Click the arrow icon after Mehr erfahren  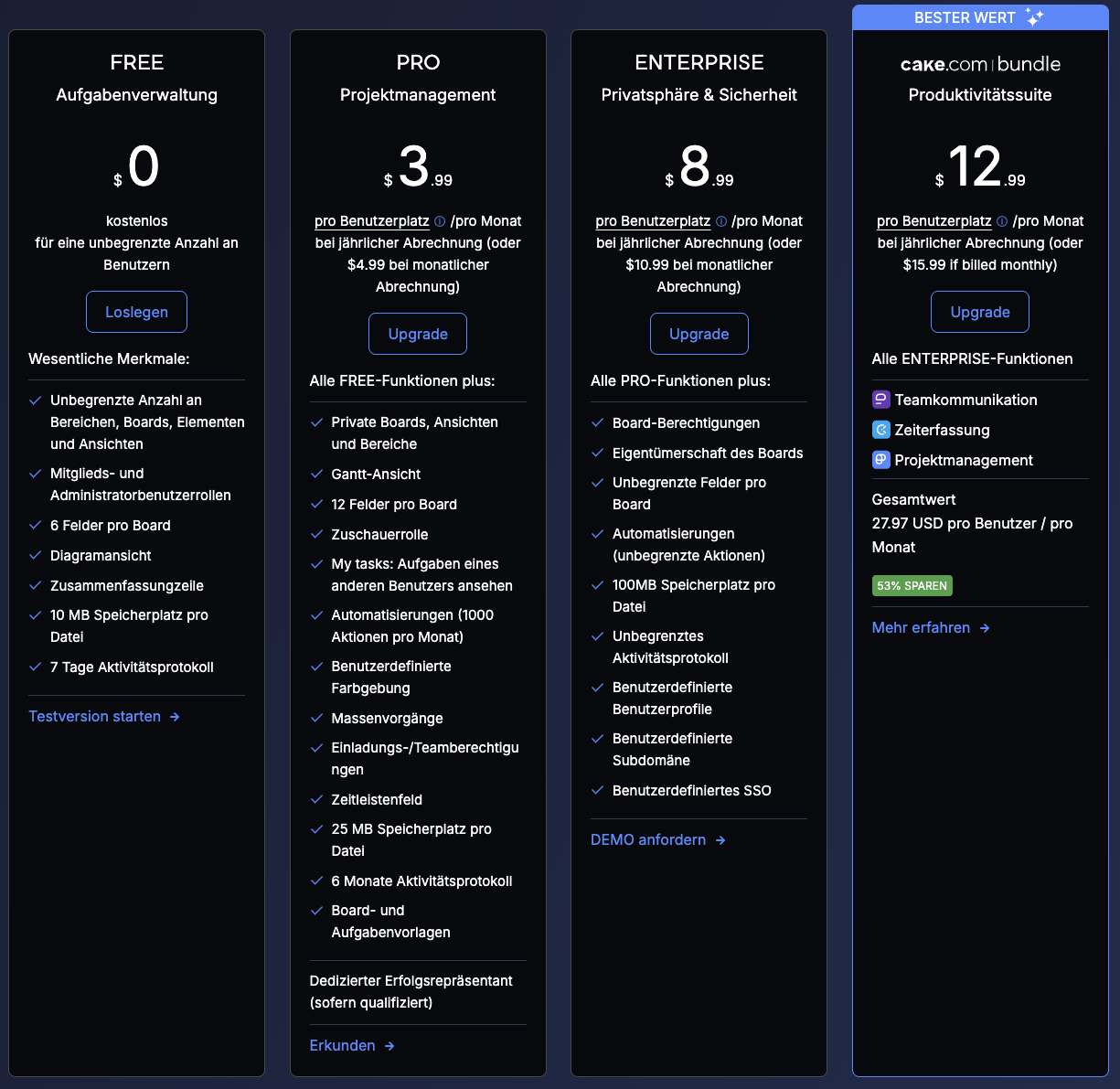[x=985, y=628]
